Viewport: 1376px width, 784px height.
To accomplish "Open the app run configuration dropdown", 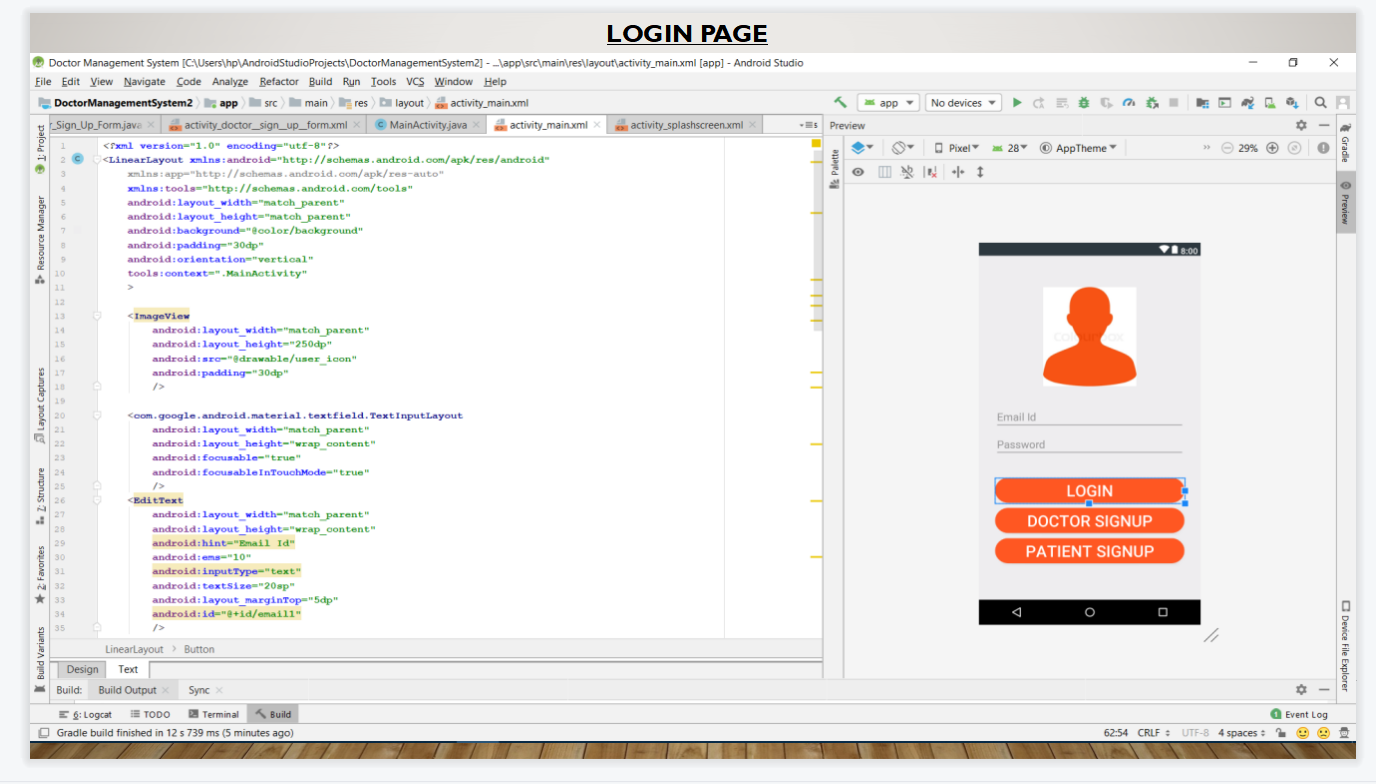I will 886,103.
